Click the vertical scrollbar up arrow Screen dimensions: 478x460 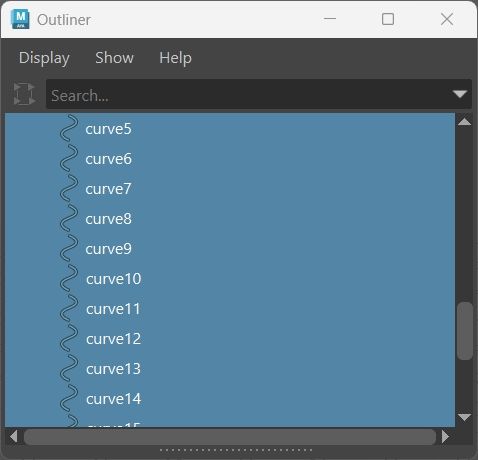pos(464,122)
